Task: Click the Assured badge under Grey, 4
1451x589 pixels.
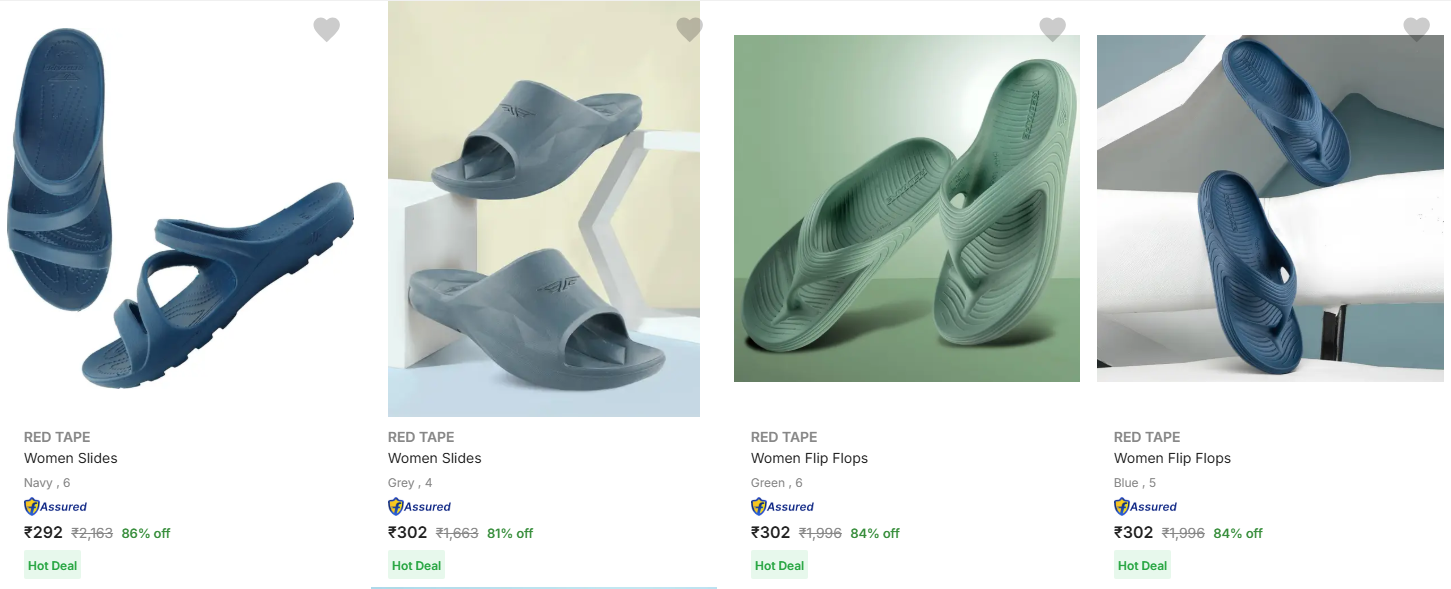Action: [420, 507]
